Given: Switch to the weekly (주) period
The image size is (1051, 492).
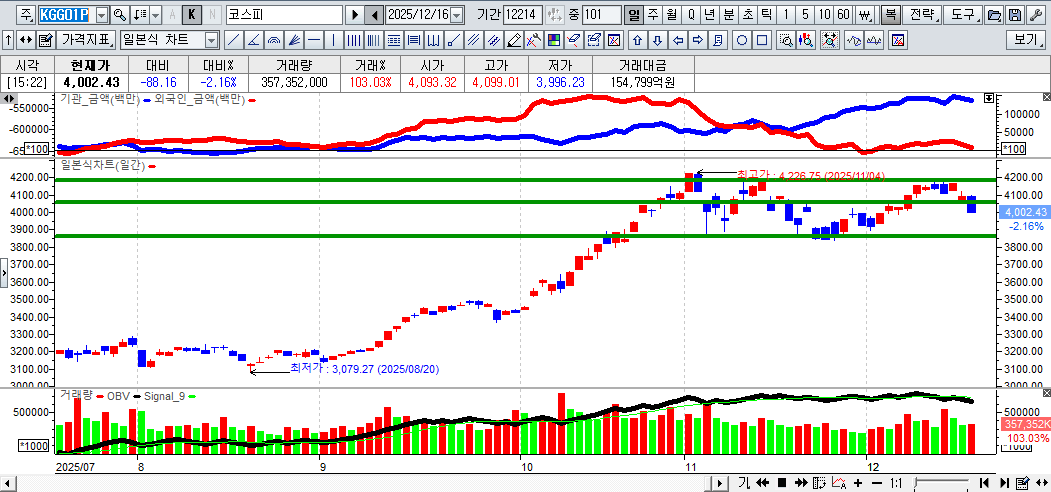Looking at the screenshot, I should pyautogui.click(x=652, y=15).
